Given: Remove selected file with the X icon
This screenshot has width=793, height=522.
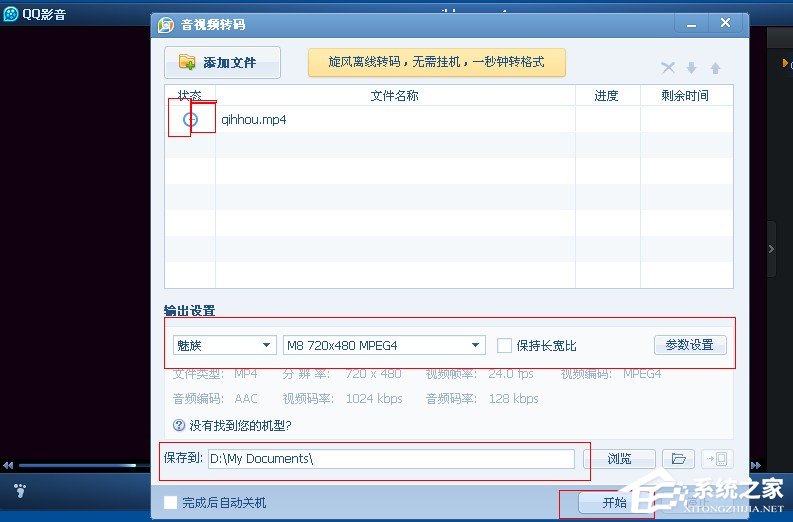Looking at the screenshot, I should (x=668, y=68).
